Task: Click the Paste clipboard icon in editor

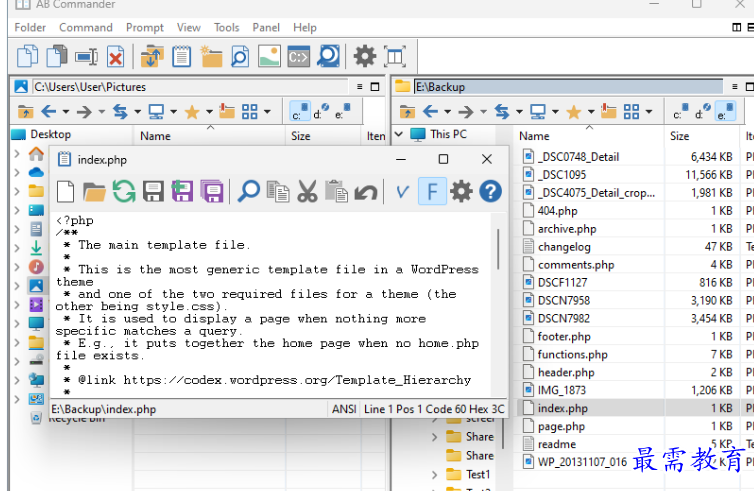Action: [337, 191]
